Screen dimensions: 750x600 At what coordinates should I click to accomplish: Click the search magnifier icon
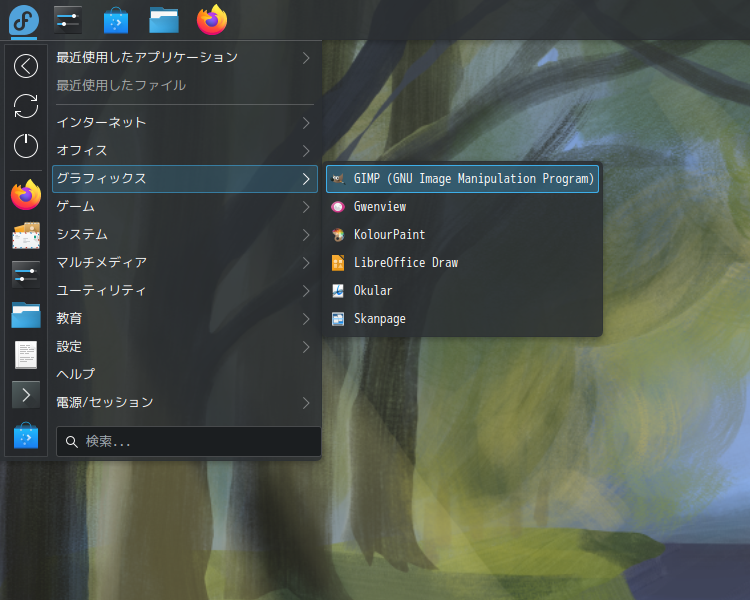click(x=72, y=442)
